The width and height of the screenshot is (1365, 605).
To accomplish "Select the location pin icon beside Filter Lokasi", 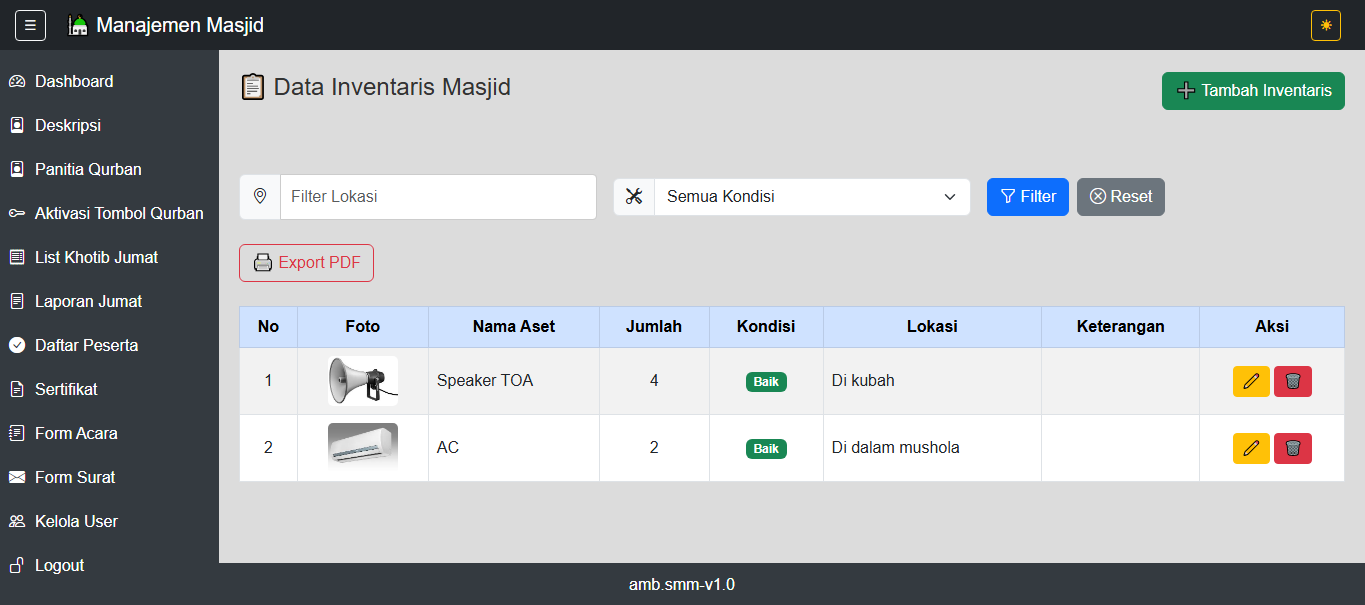I will point(259,196).
